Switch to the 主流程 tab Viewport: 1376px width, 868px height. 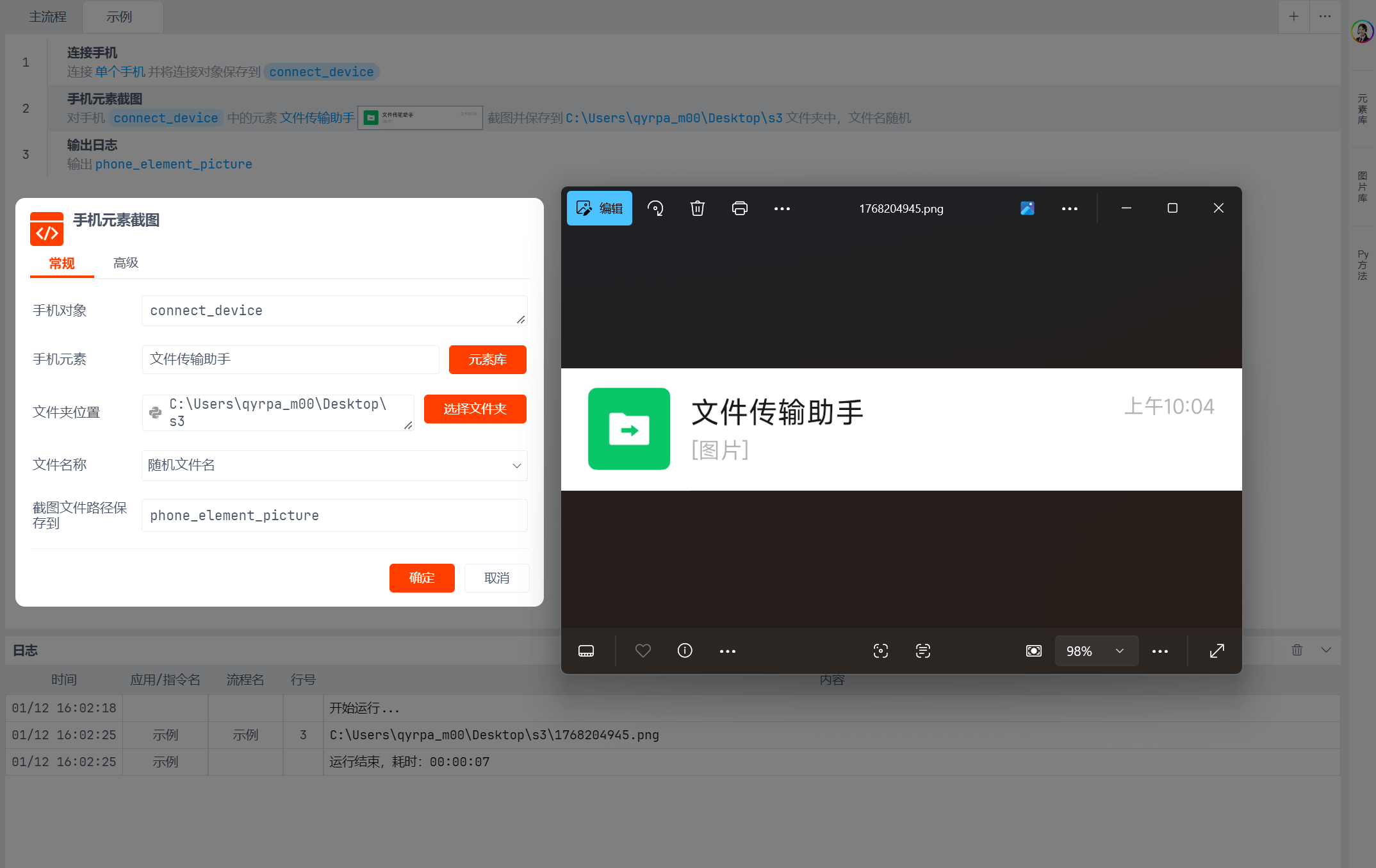47,17
